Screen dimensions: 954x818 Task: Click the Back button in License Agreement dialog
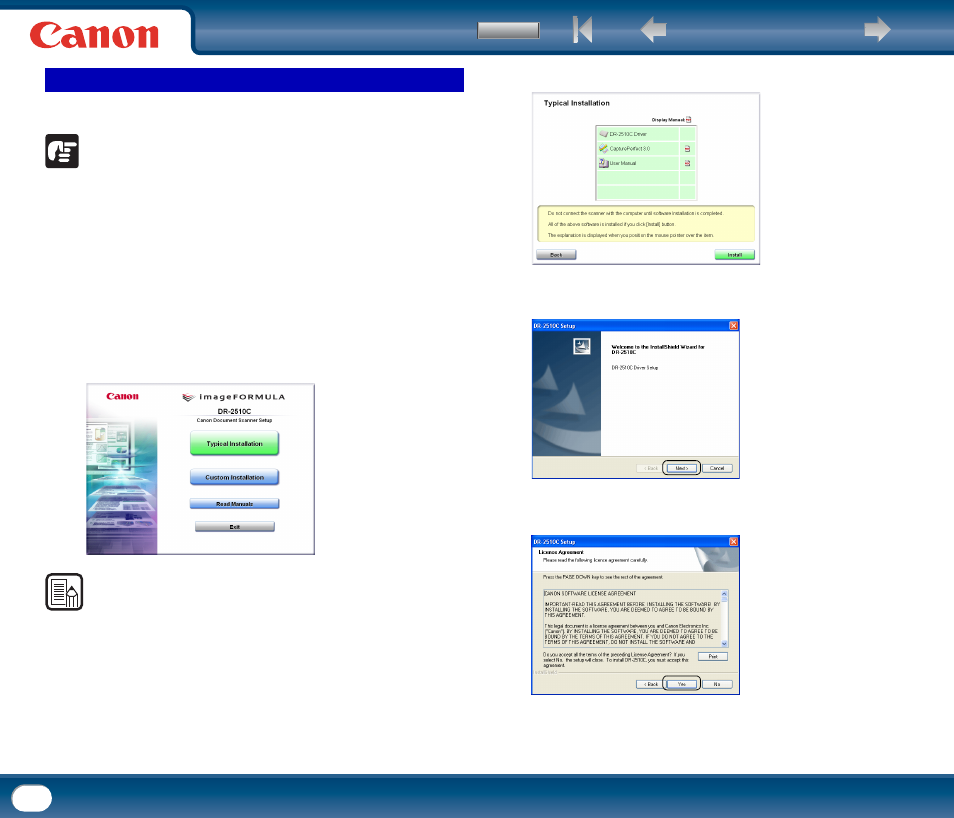click(650, 684)
